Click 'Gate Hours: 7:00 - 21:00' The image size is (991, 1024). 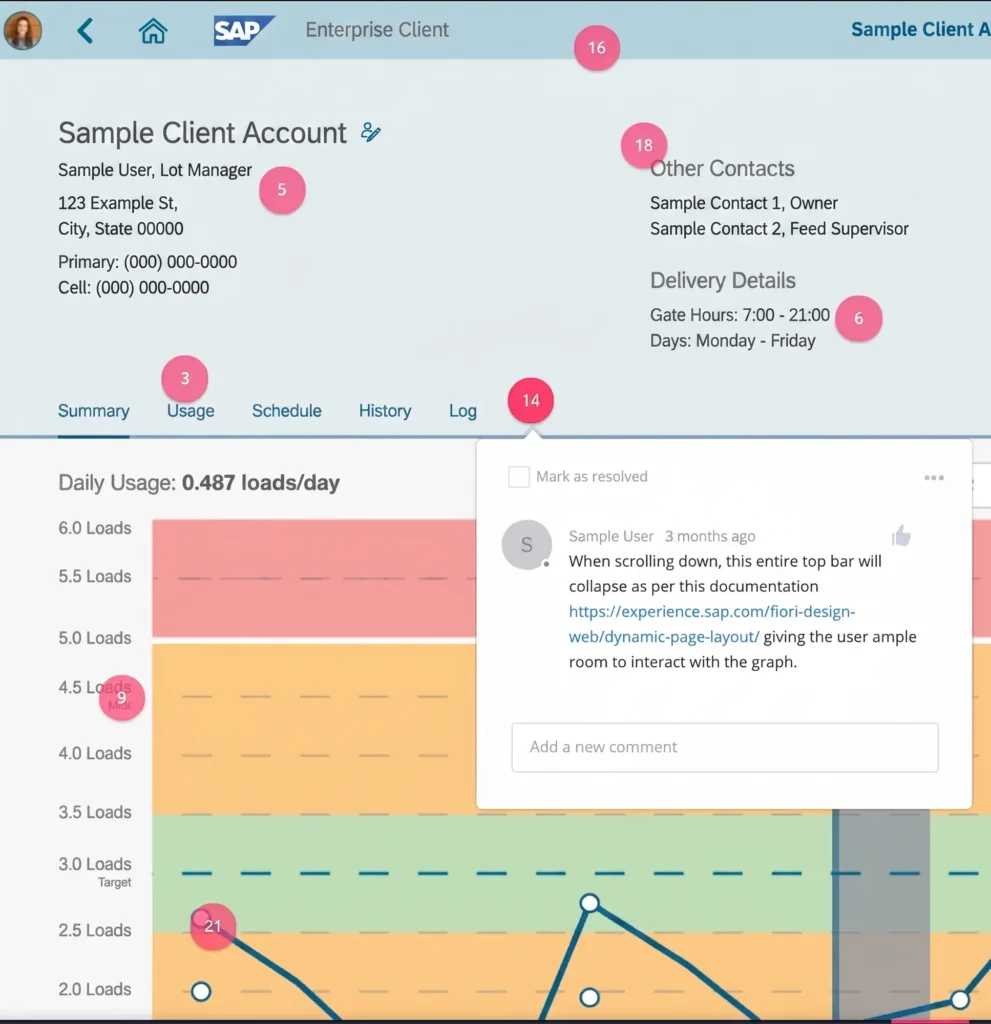point(739,315)
